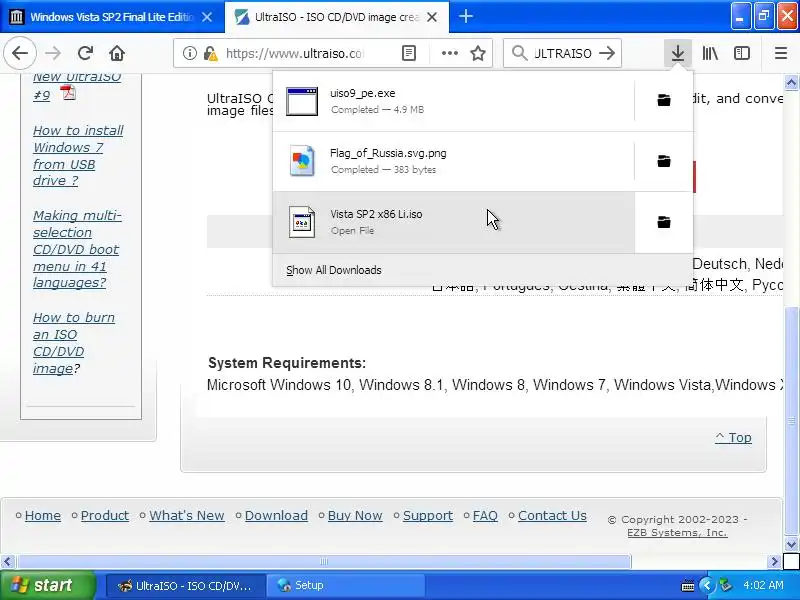Screen dimensions: 800x600
Task: Toggle the downloads panel button
Action: click(x=678, y=53)
